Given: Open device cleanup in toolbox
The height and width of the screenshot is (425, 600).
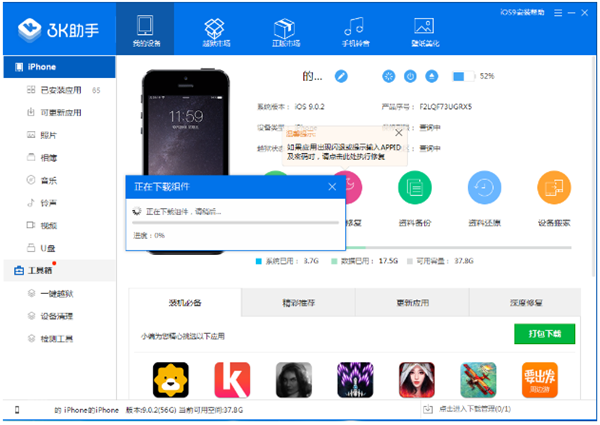Looking at the screenshot, I should 59,316.
